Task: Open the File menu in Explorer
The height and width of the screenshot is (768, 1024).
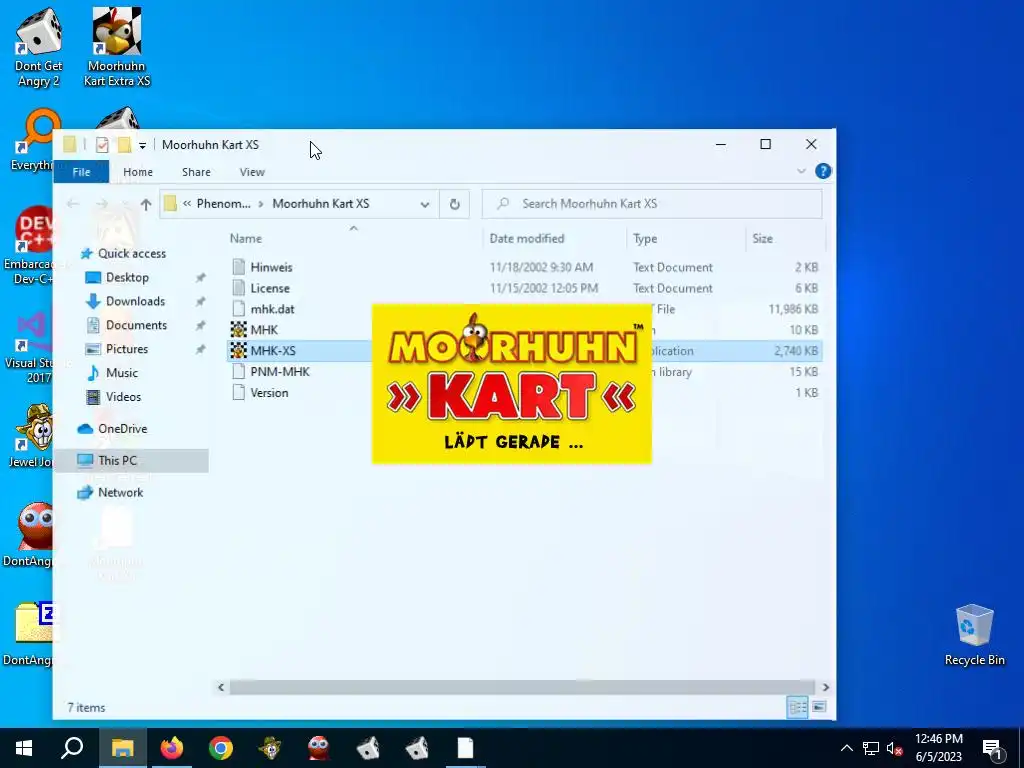Action: (81, 172)
